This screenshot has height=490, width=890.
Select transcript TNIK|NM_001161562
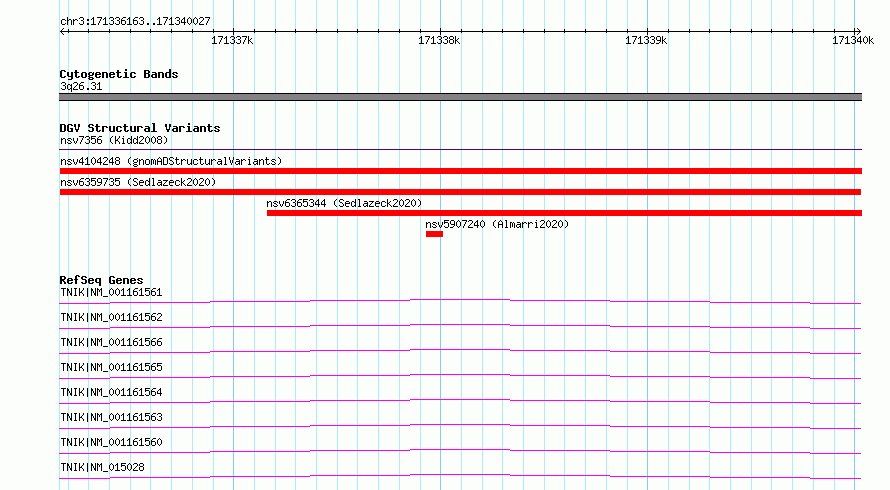point(111,317)
